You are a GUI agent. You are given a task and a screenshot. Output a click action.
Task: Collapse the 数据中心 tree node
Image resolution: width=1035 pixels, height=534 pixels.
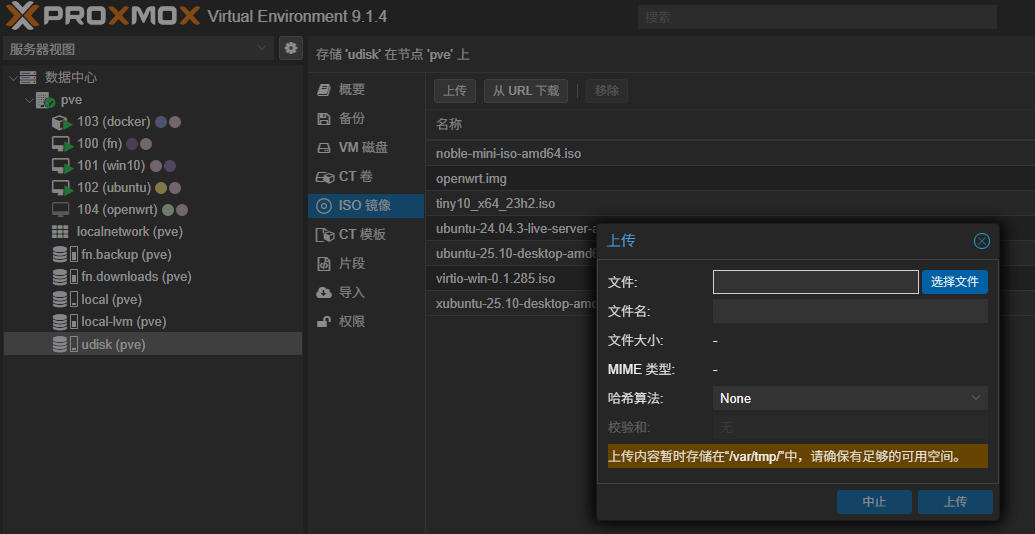[x=12, y=78]
